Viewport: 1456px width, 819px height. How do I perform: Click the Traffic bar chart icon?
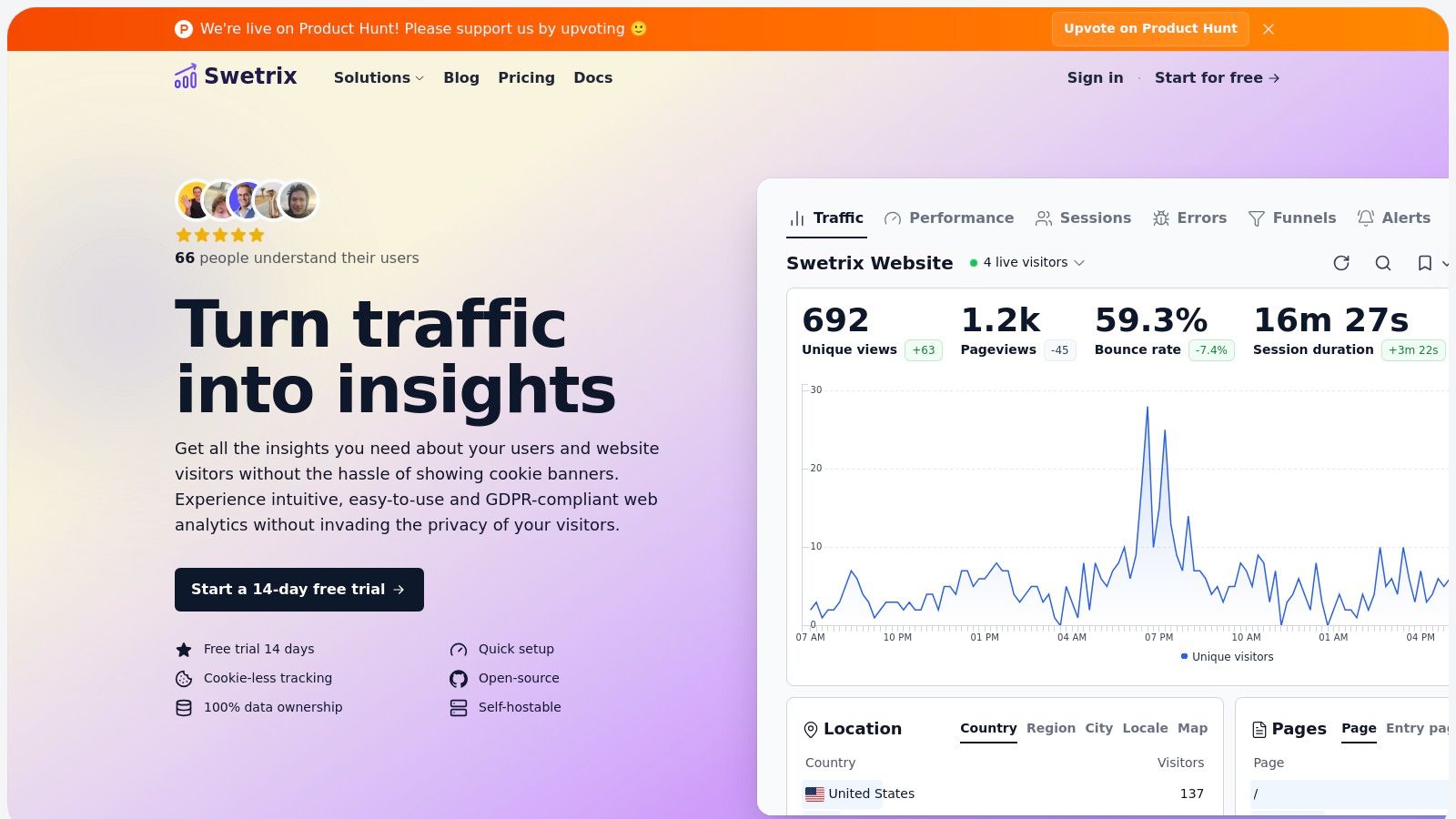[797, 218]
